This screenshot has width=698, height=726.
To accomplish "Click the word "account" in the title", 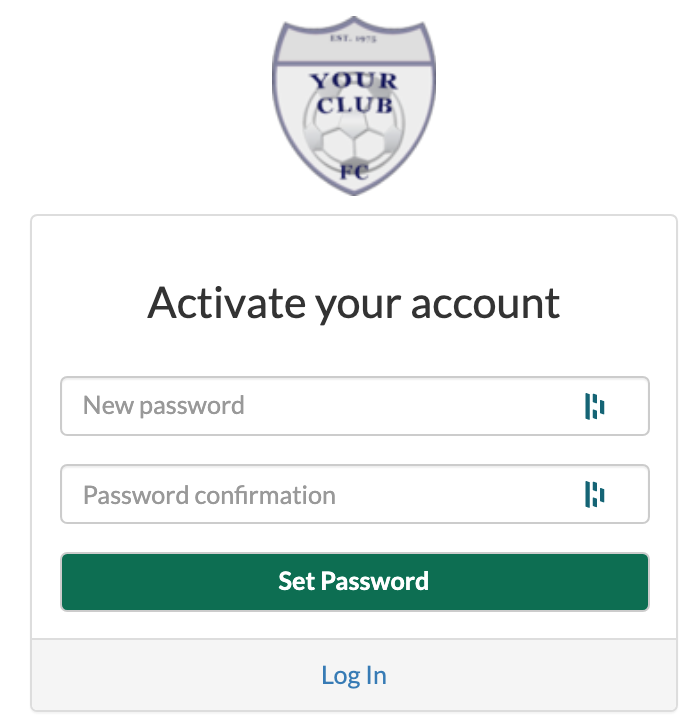I will 486,305.
